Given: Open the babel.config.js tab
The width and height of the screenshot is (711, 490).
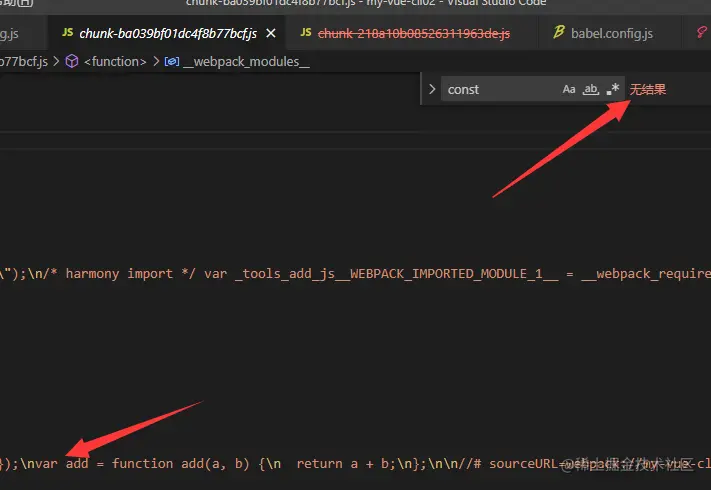Looking at the screenshot, I should pos(612,33).
